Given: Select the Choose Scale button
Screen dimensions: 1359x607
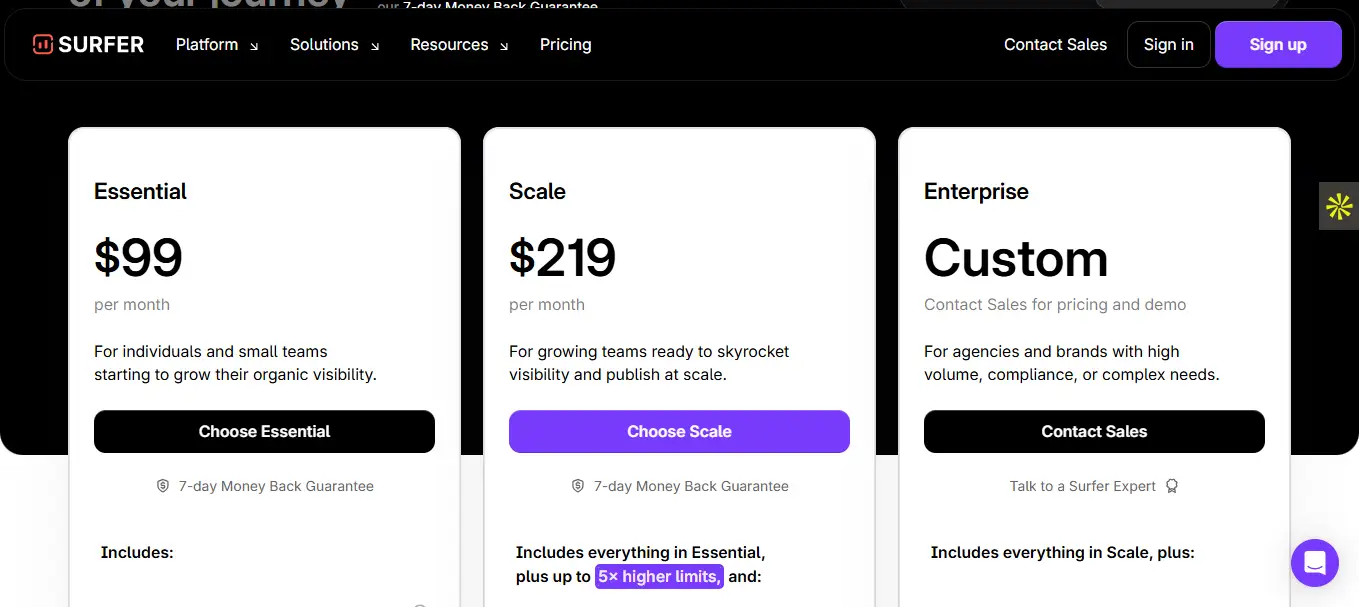Looking at the screenshot, I should [679, 432].
